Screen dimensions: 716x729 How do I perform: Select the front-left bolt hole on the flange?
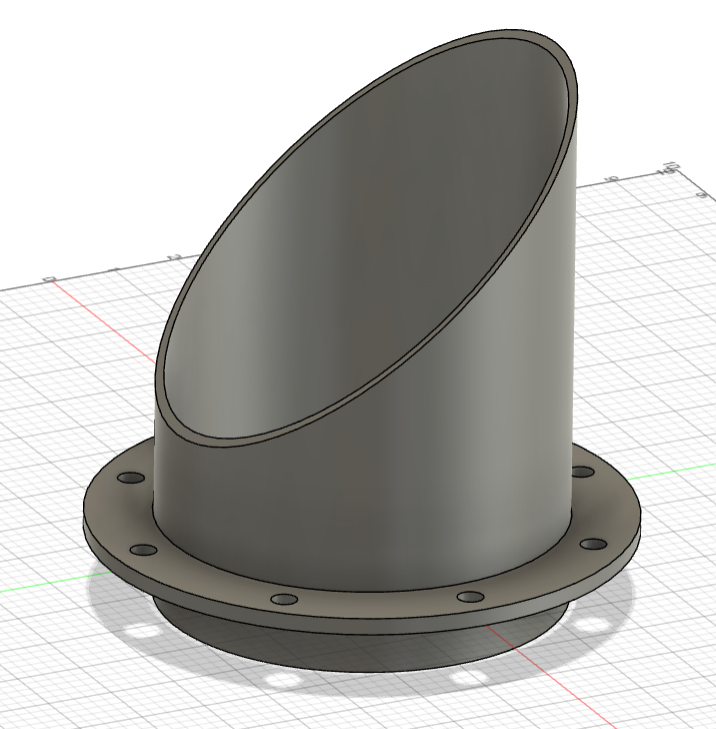point(284,599)
